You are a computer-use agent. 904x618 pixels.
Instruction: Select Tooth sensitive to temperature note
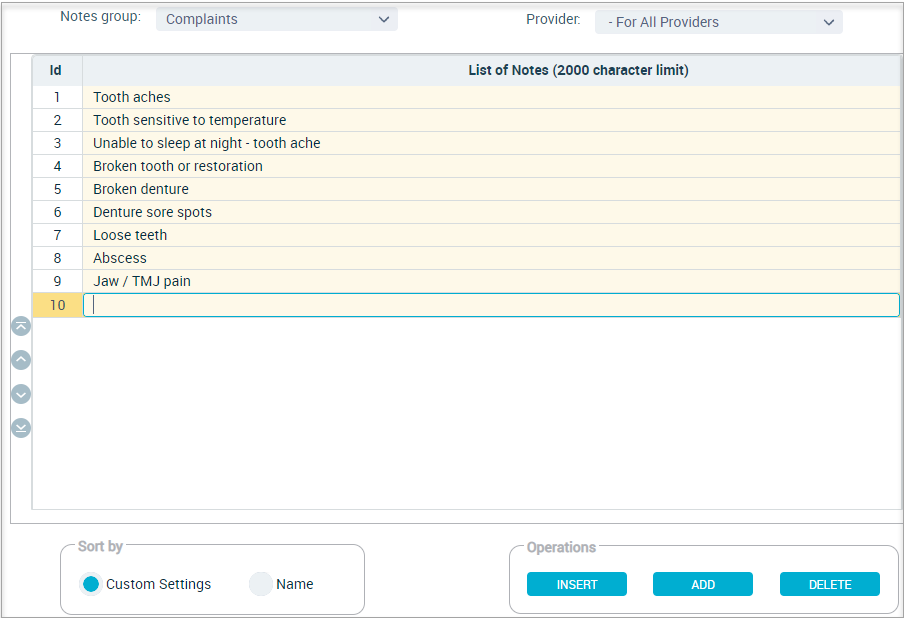click(491, 120)
